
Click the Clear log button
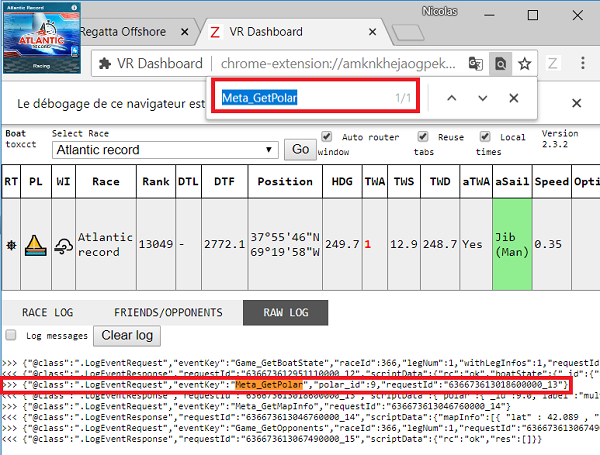pyautogui.click(x=127, y=336)
